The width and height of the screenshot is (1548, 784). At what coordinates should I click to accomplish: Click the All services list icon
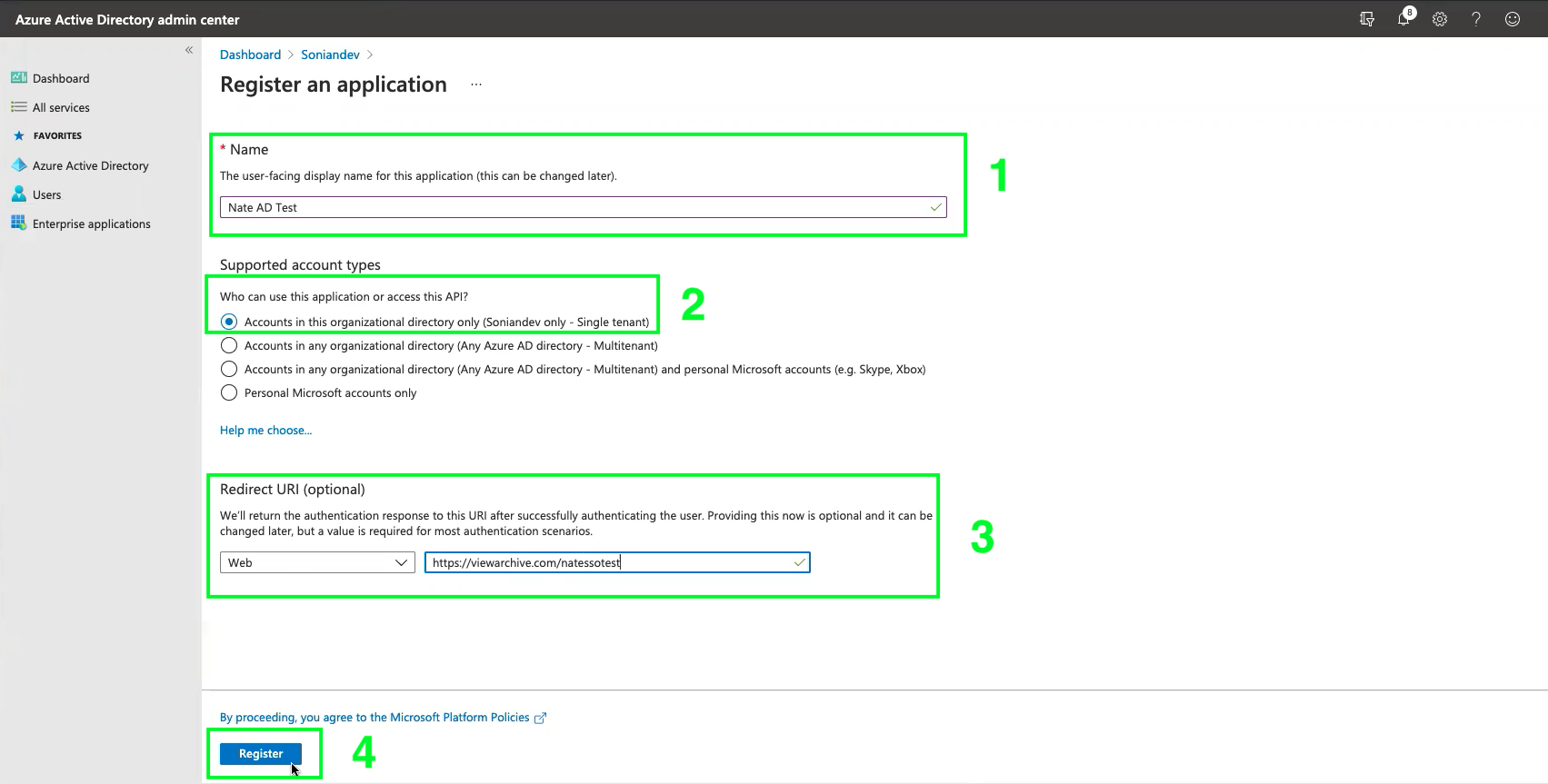(18, 107)
